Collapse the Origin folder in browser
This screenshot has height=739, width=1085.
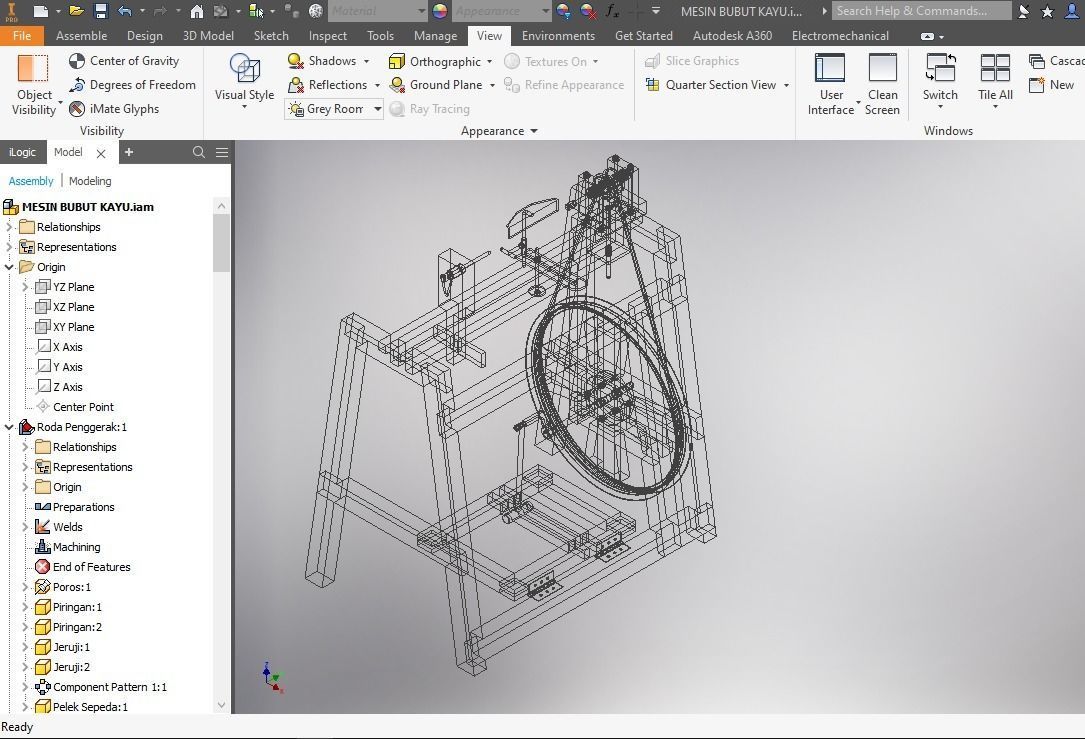[x=9, y=267]
